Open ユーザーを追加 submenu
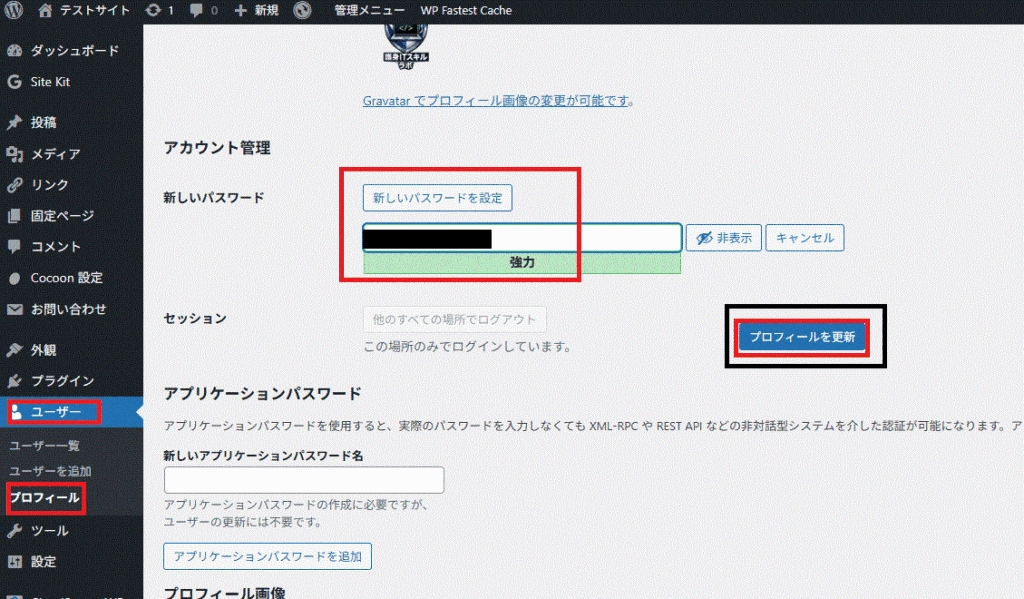Image resolution: width=1024 pixels, height=599 pixels. pos(50,471)
